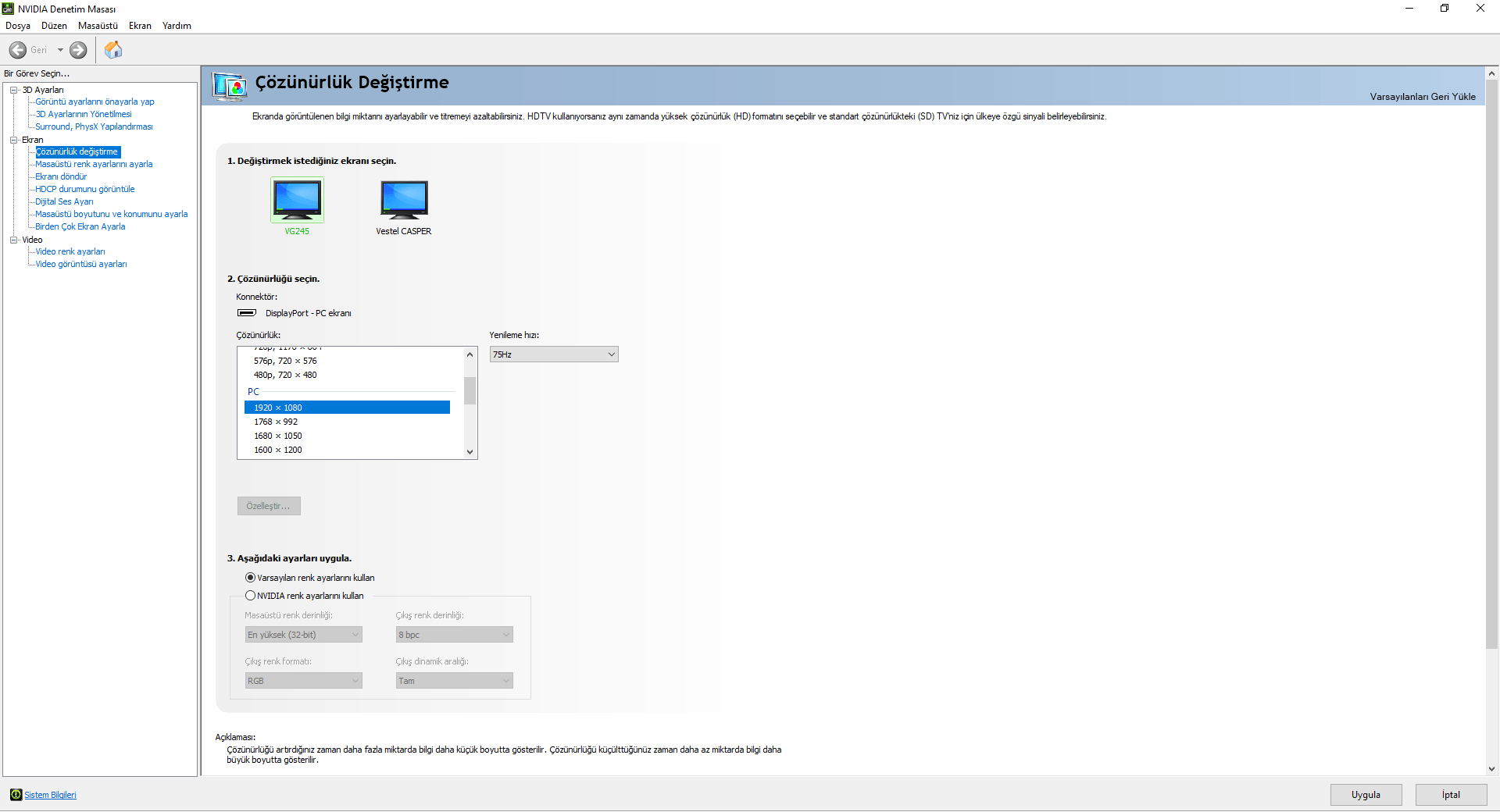Open Masaüstü renk derinliği dropdown
The image size is (1500, 812).
(x=303, y=635)
